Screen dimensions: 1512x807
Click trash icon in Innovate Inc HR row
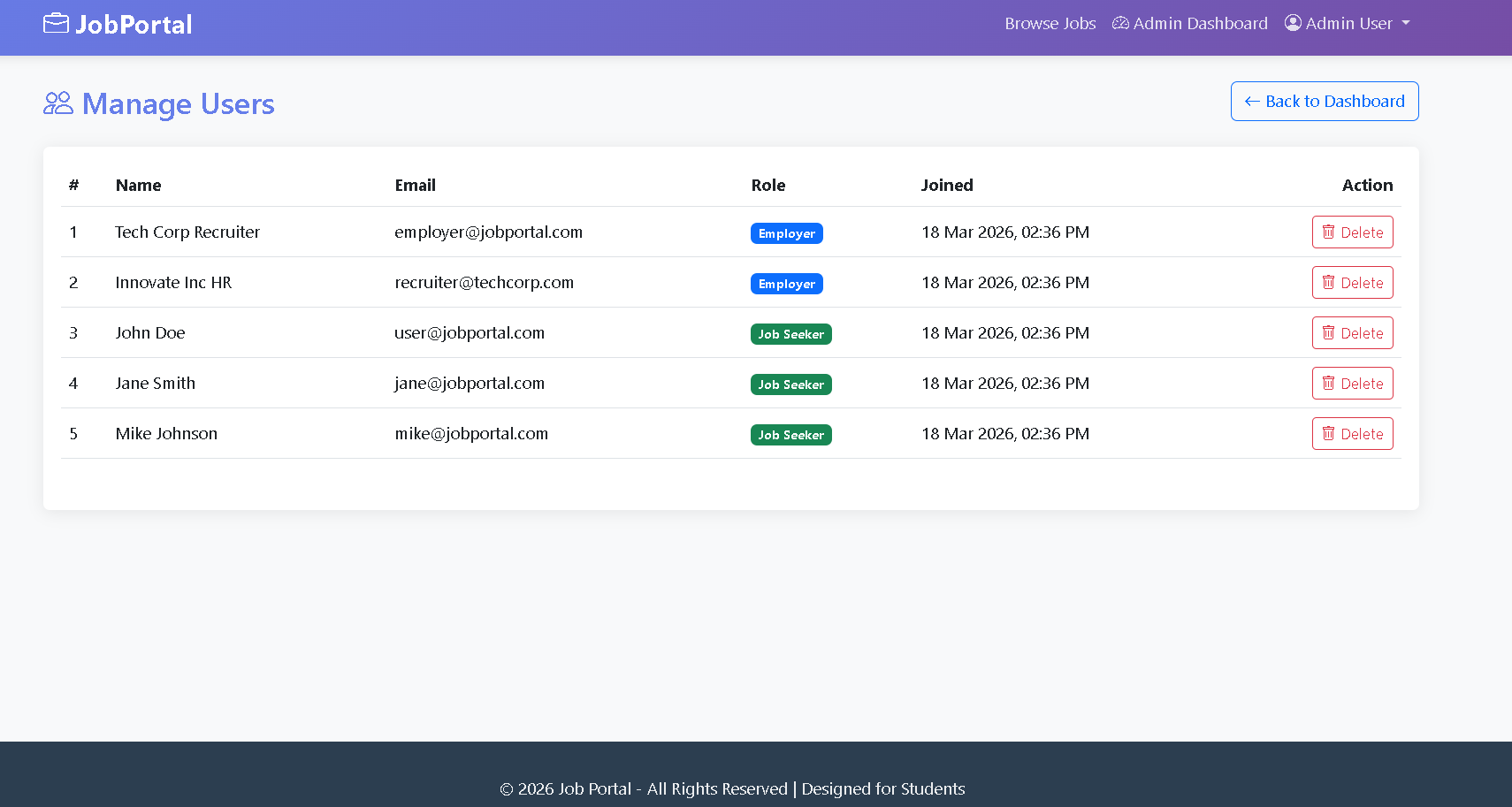pyautogui.click(x=1328, y=282)
